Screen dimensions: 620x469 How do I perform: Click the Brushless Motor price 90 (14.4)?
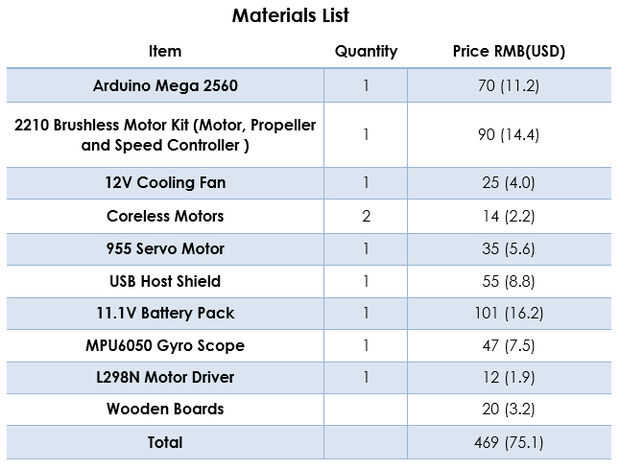click(509, 135)
